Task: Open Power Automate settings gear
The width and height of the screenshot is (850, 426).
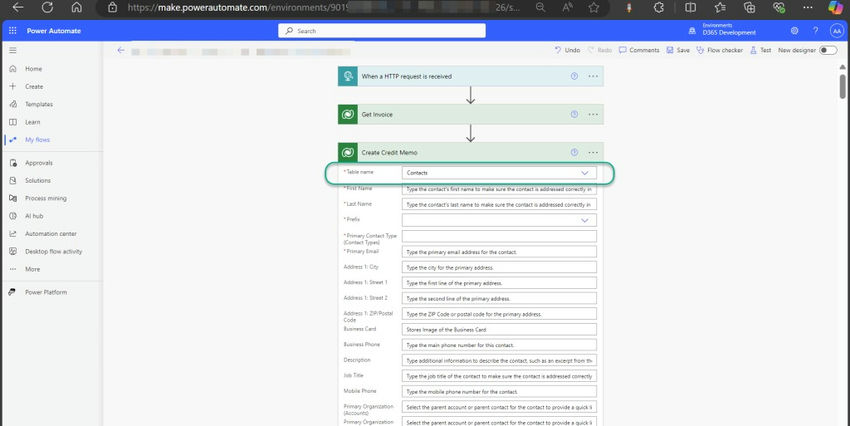Action: point(794,31)
